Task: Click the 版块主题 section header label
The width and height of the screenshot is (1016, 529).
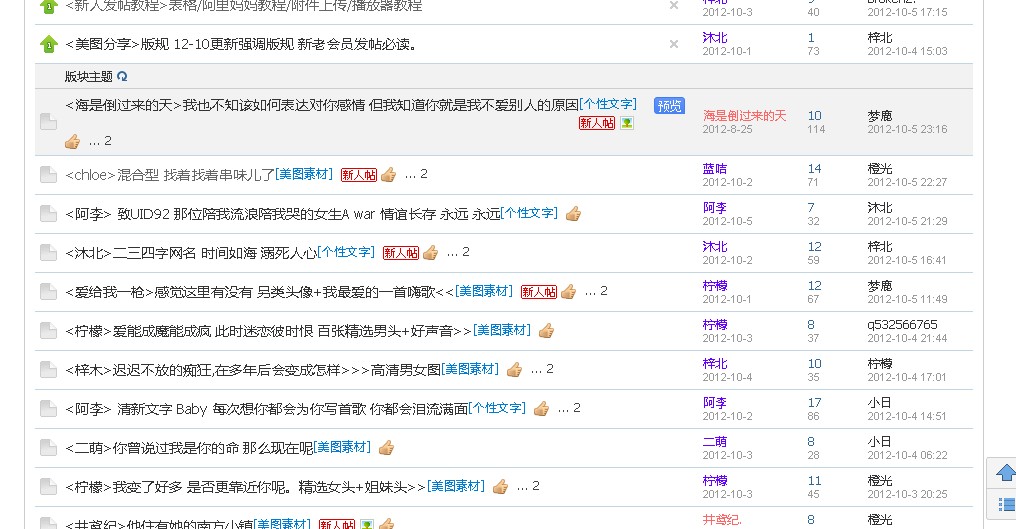Action: pos(89,76)
